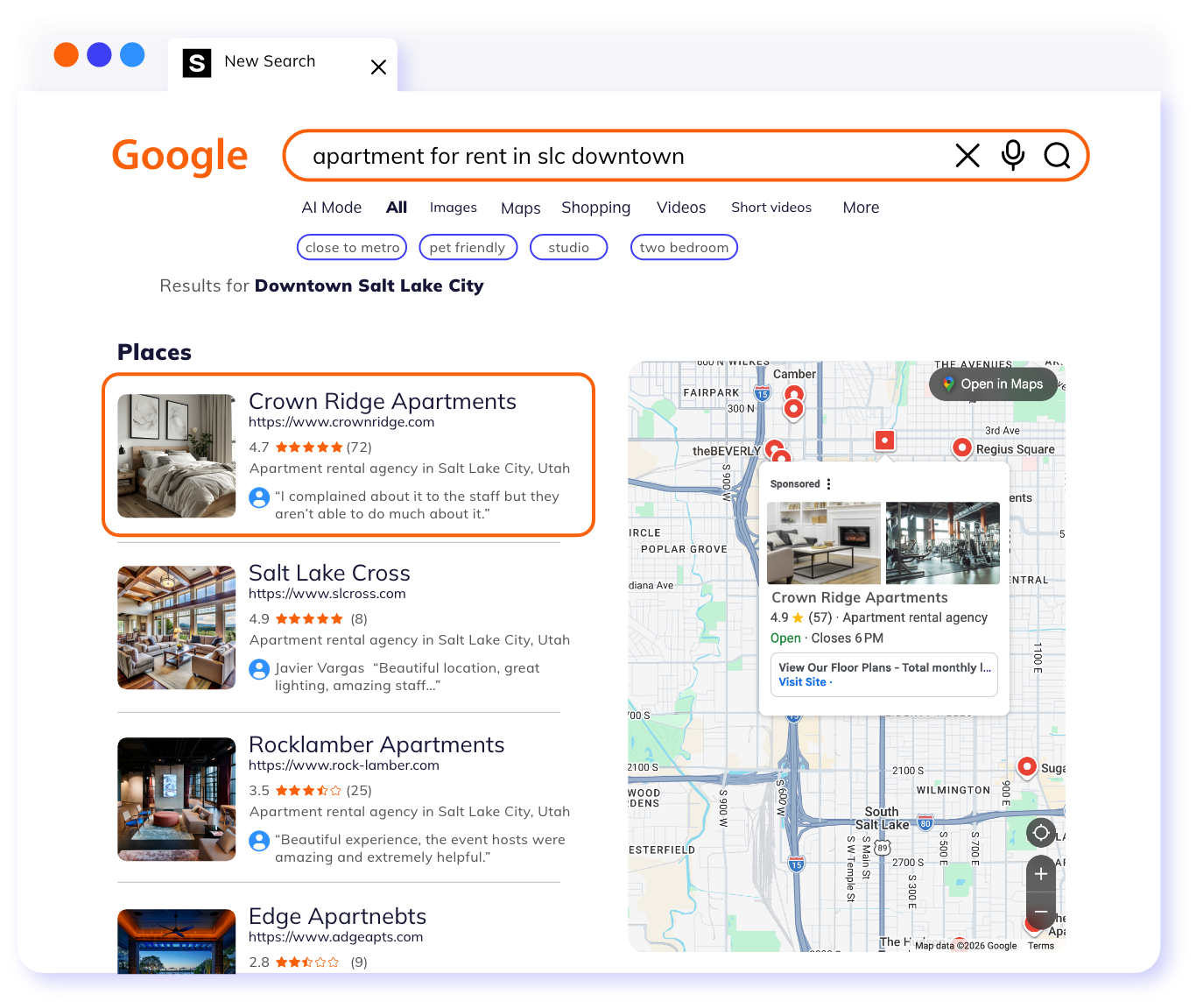Screen dimensions: 1196x1008
Task: Click 'View Our Floor Plans' ad headline
Action: click(885, 667)
